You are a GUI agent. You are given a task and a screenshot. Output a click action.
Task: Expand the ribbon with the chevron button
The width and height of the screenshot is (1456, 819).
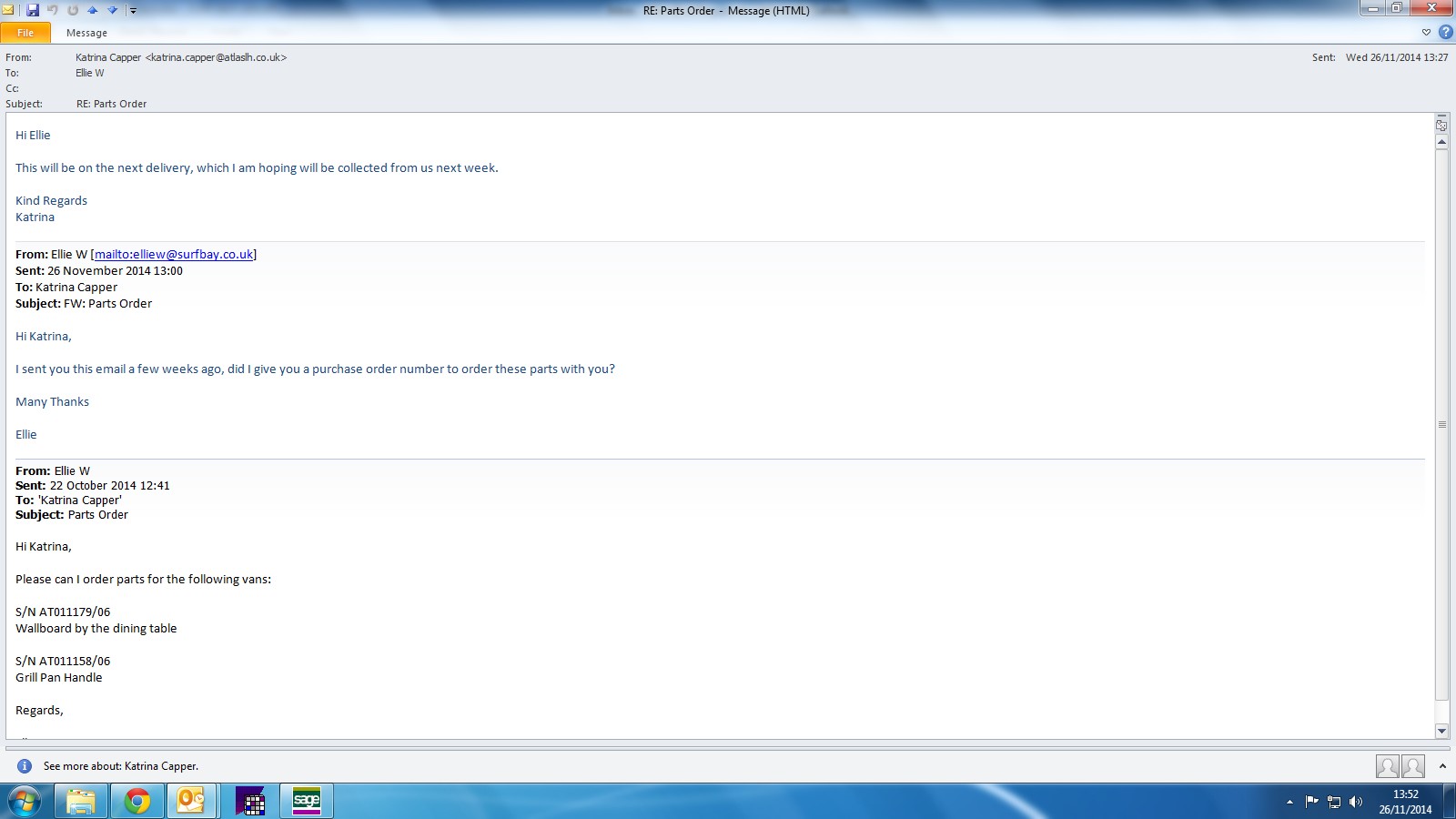click(x=1426, y=32)
